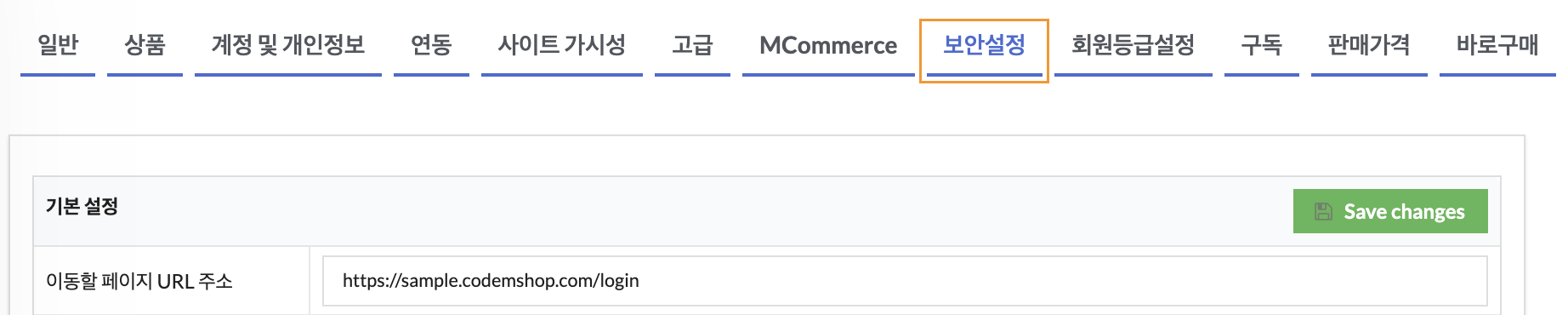This screenshot has height=315, width=1568.
Task: Focus the 이동할 페이지 URL input field
Action: click(x=905, y=281)
